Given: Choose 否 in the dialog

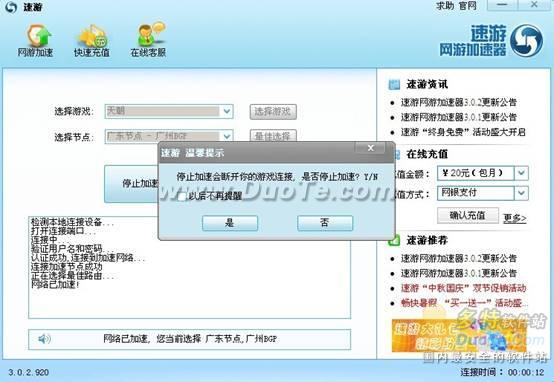Looking at the screenshot, I should pos(325,223).
